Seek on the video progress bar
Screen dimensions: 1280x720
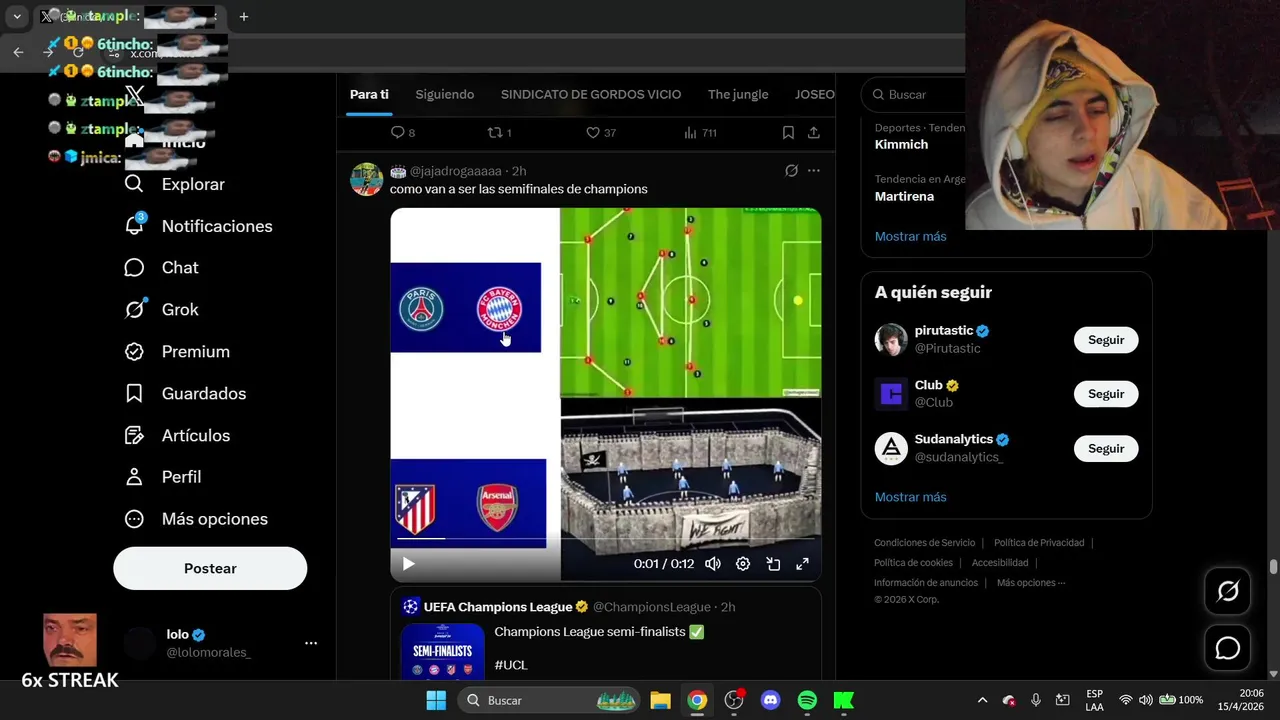pos(605,539)
